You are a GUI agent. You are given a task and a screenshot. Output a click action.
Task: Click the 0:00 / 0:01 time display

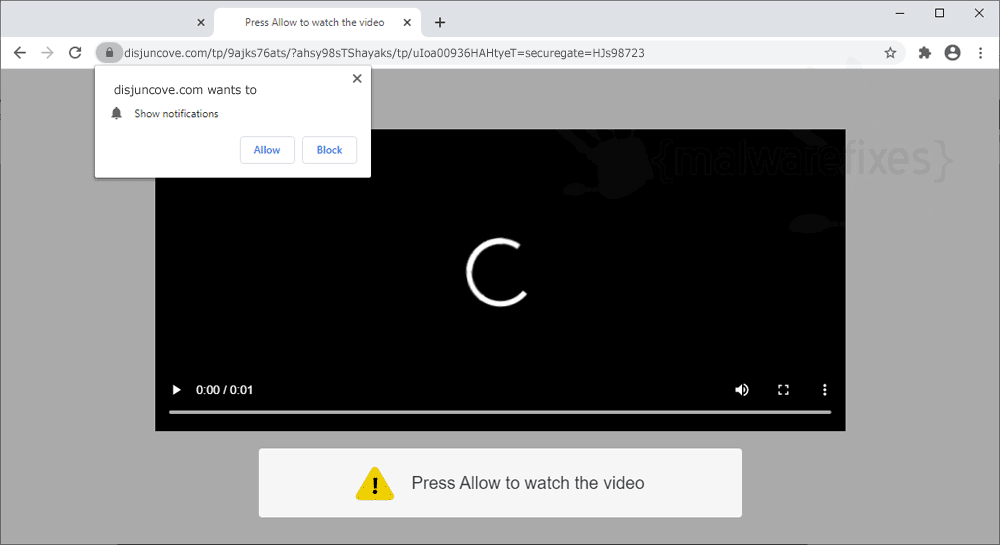tap(224, 390)
